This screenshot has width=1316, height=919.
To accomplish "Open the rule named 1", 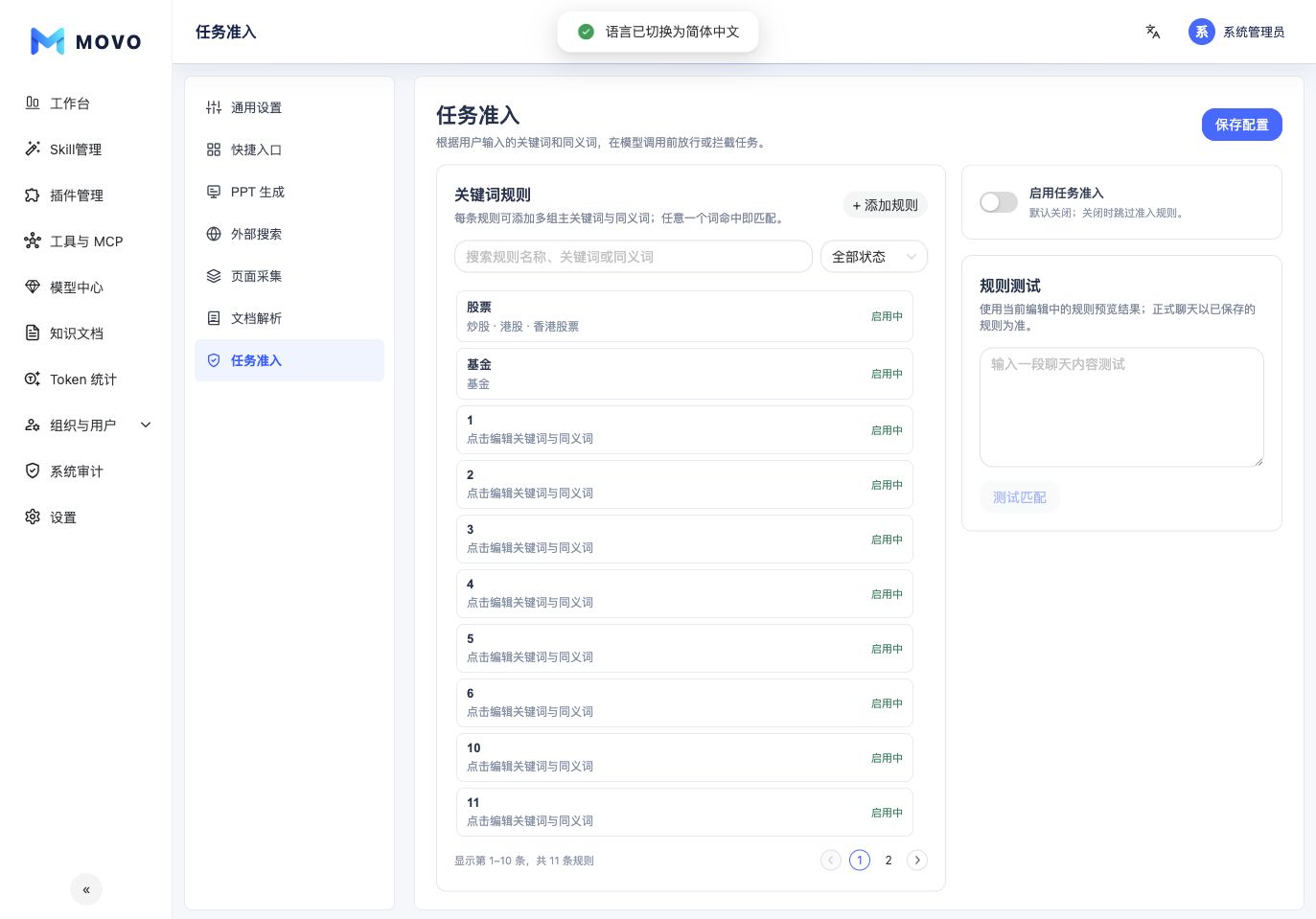I will tap(684, 429).
